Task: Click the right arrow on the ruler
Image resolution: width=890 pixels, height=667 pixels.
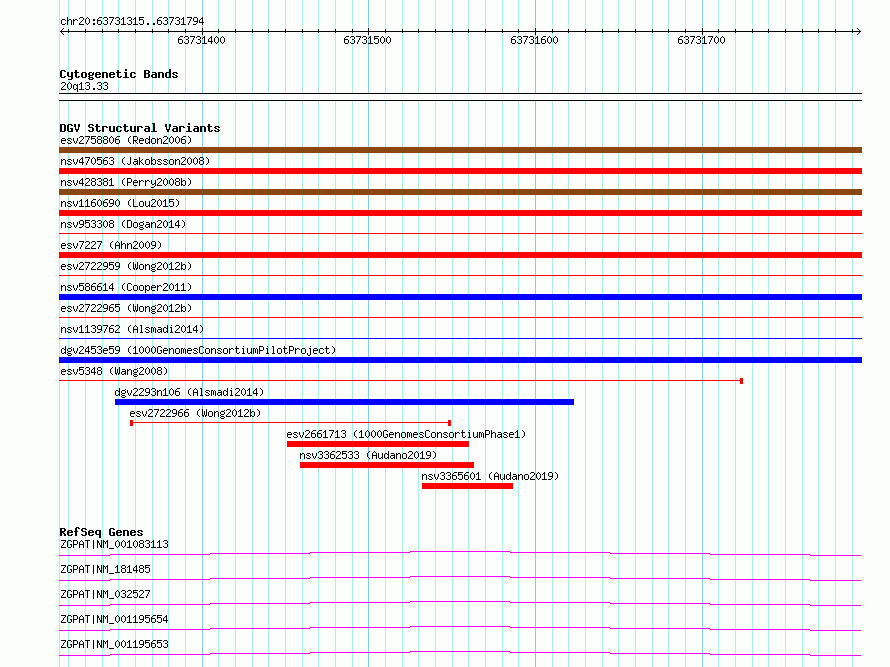Action: click(x=858, y=31)
